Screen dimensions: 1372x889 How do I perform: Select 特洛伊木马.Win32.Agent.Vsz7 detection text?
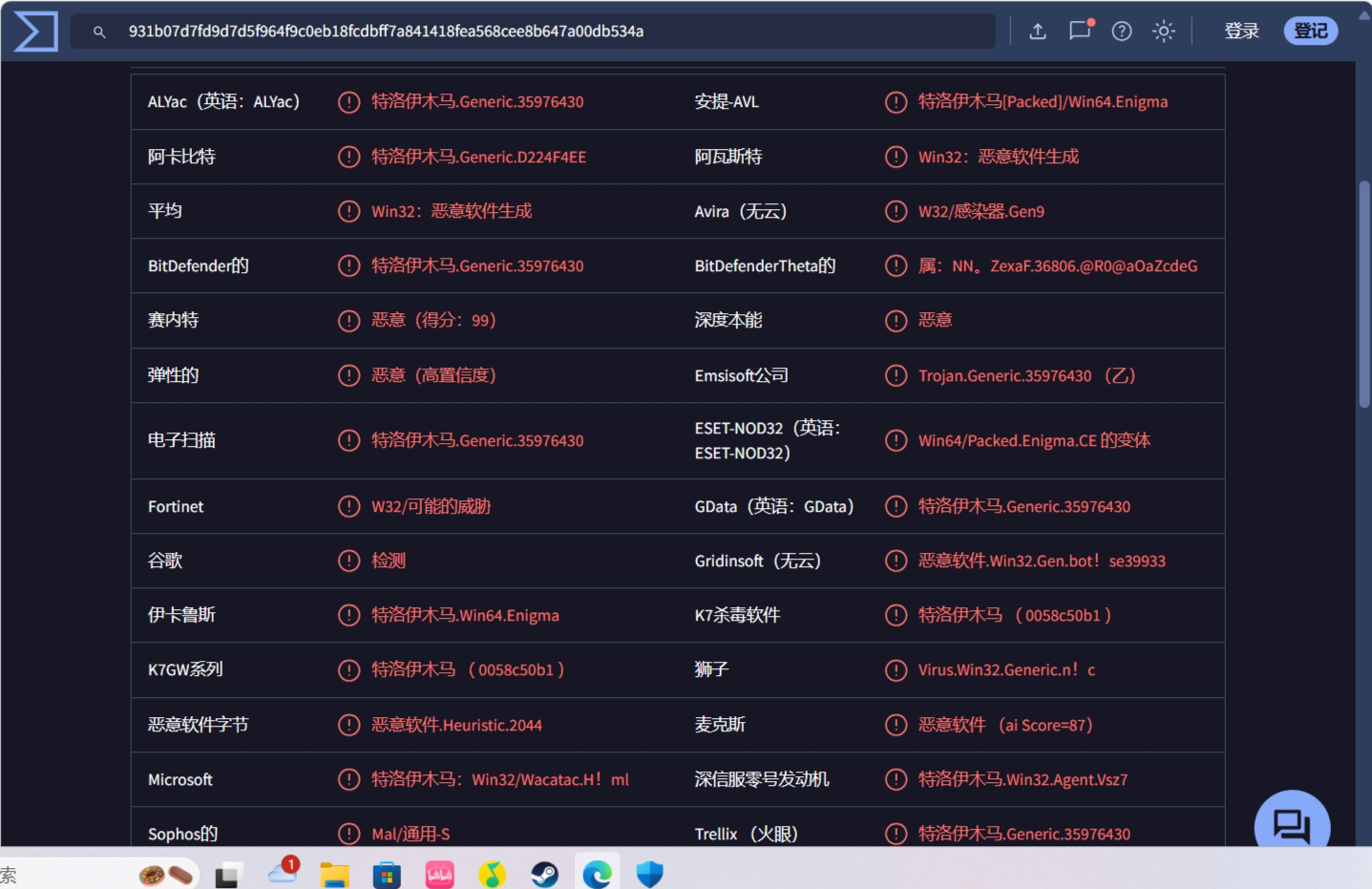tap(1023, 779)
